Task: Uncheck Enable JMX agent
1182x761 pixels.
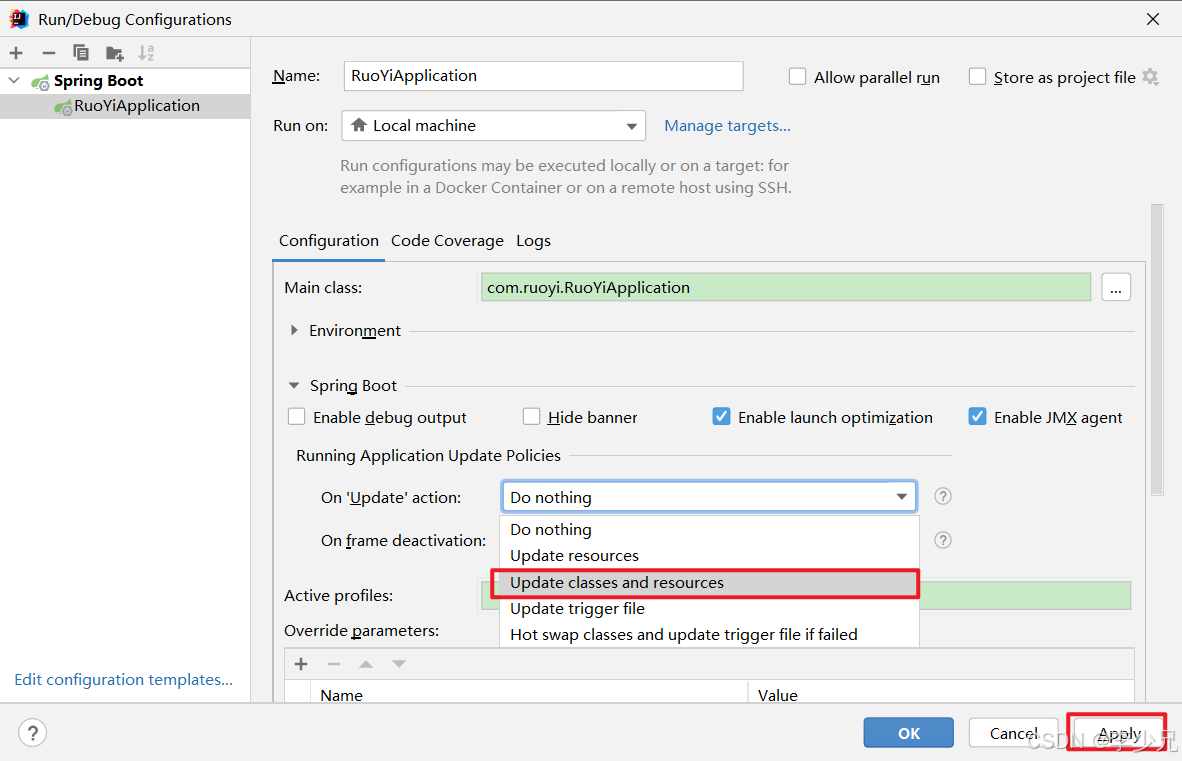Action: pos(977,417)
